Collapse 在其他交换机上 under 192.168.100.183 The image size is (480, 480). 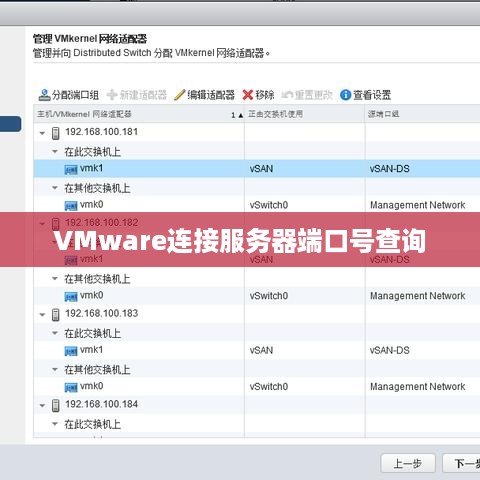pos(55,369)
